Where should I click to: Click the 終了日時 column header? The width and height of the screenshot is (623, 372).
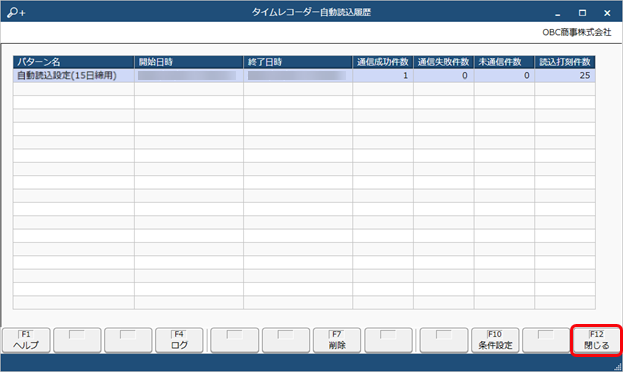pos(298,62)
